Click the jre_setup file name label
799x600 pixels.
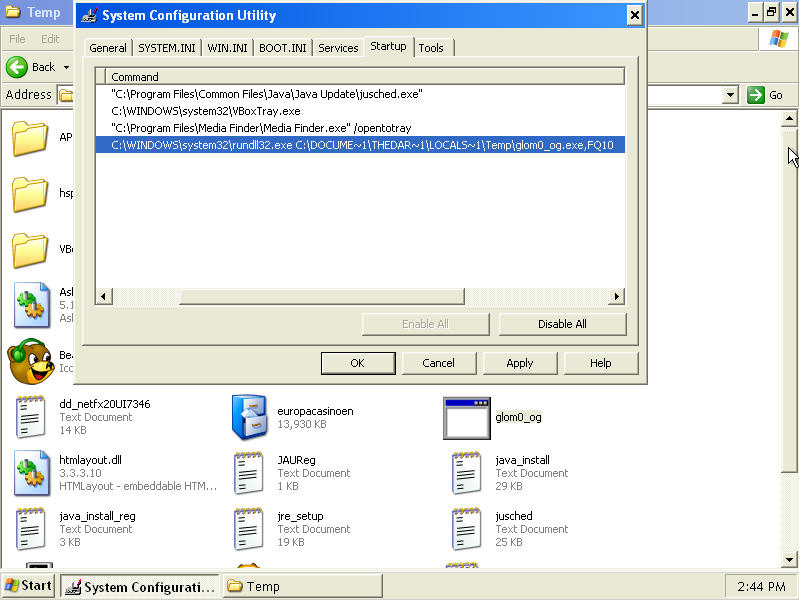point(300,516)
